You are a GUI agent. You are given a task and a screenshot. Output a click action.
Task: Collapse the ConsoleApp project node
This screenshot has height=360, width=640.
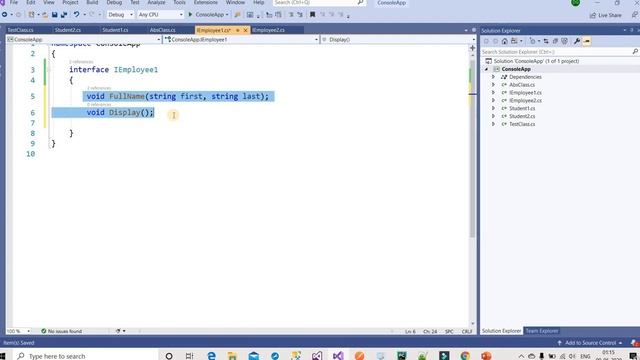click(x=486, y=69)
